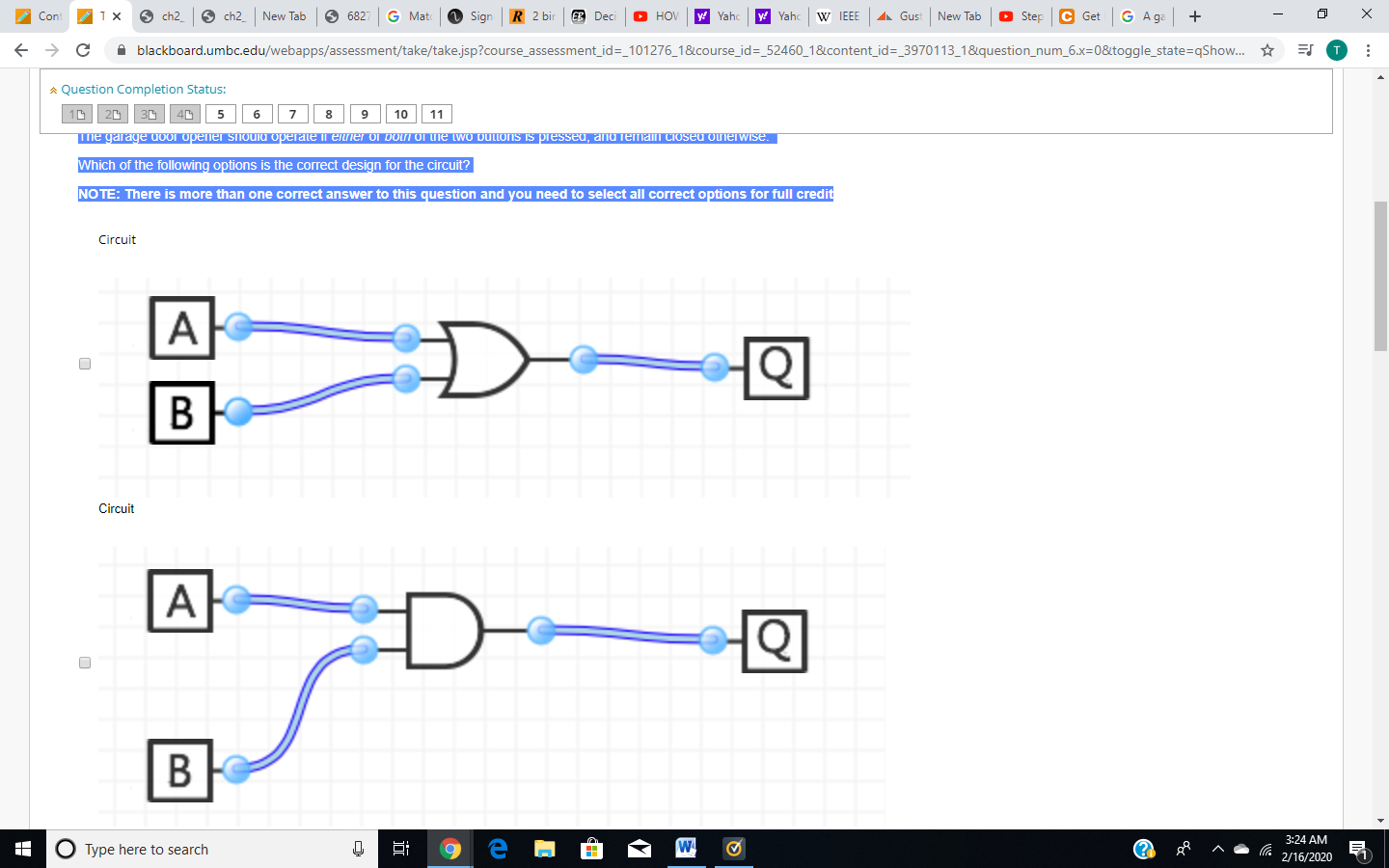
Task: Switch to the 'Get' Chegg tab
Action: (x=1081, y=16)
